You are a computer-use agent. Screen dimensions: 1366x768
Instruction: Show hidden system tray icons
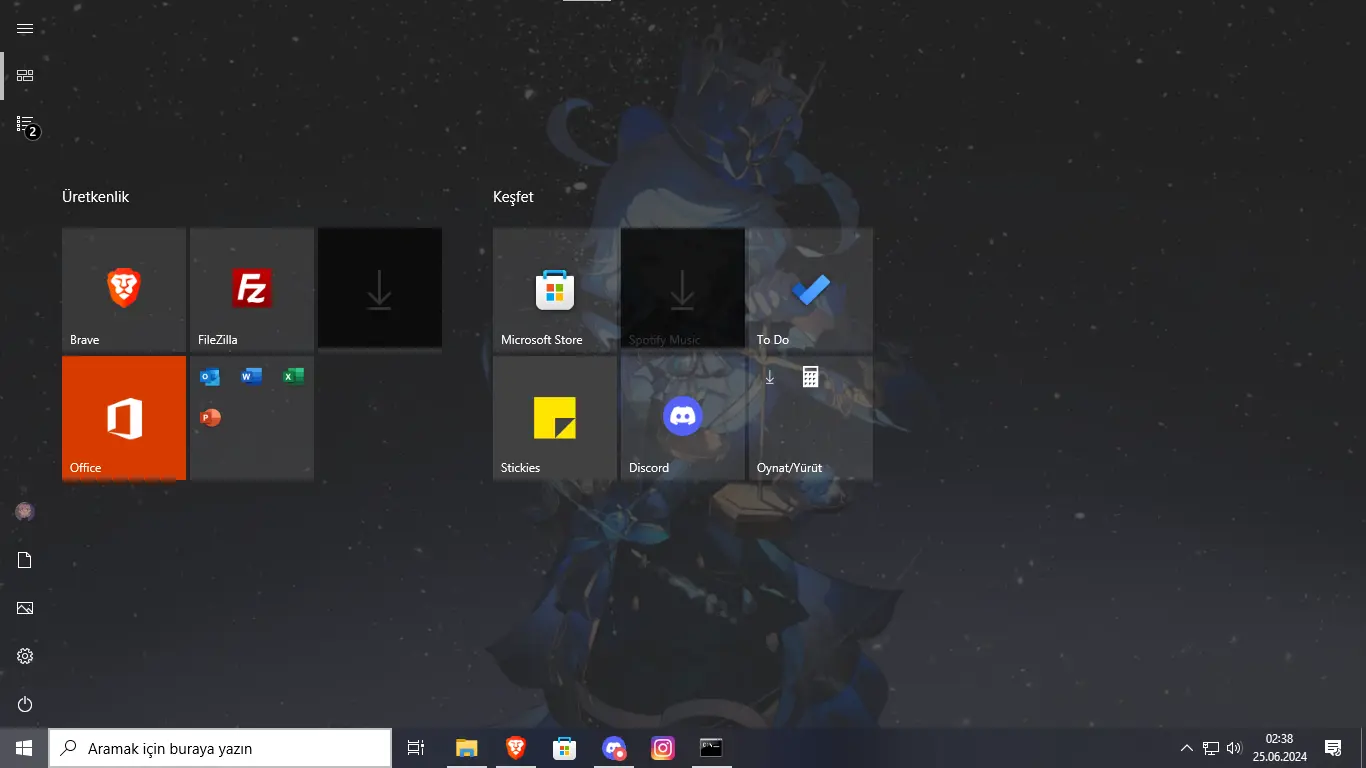pos(1187,748)
